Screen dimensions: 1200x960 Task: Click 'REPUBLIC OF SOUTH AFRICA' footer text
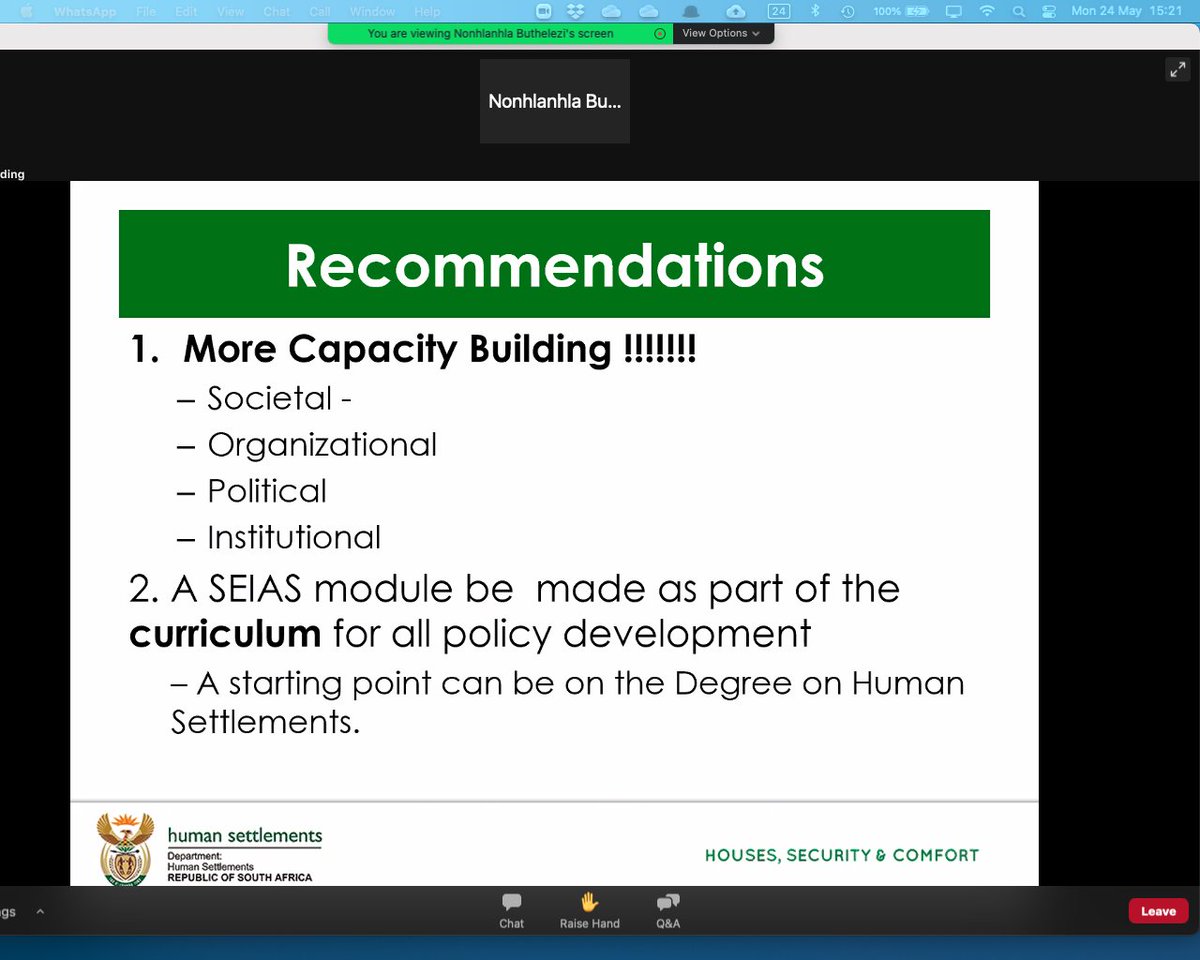click(240, 877)
